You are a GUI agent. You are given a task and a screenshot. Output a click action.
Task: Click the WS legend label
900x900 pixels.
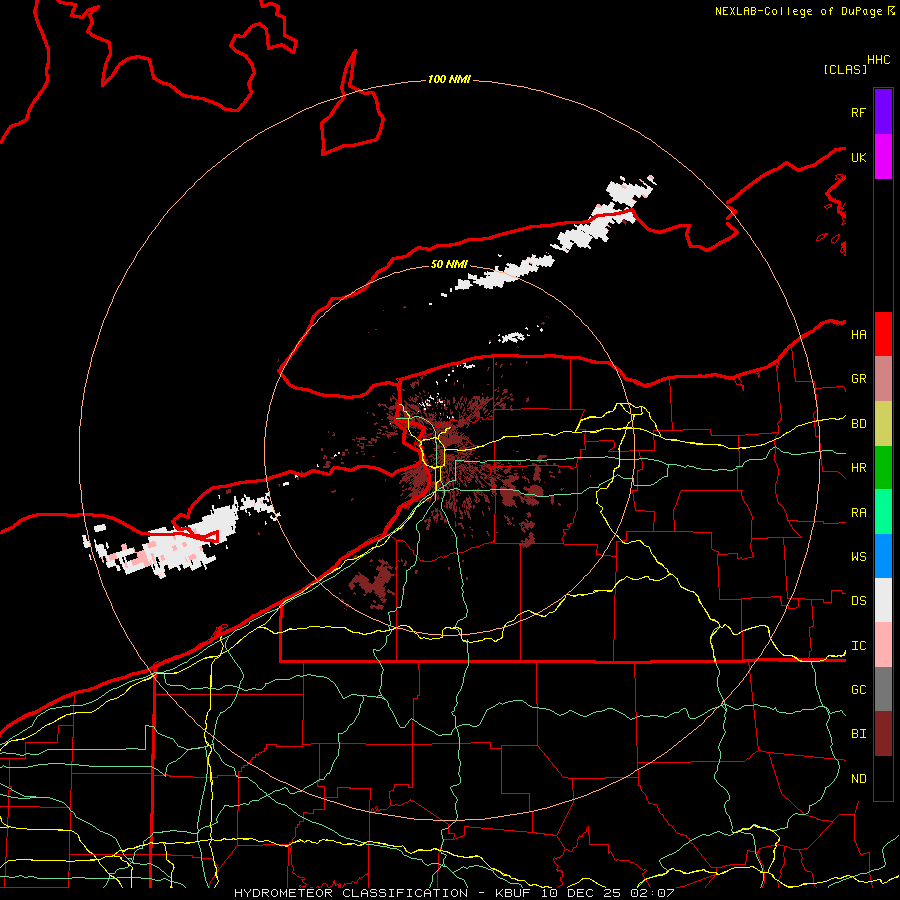(859, 556)
